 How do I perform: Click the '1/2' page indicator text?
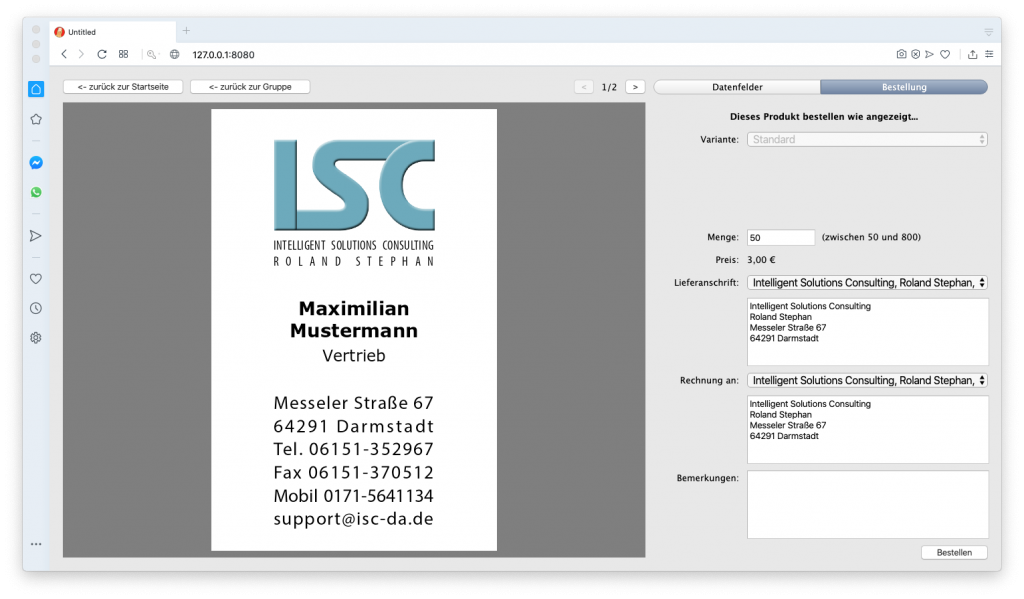609,88
